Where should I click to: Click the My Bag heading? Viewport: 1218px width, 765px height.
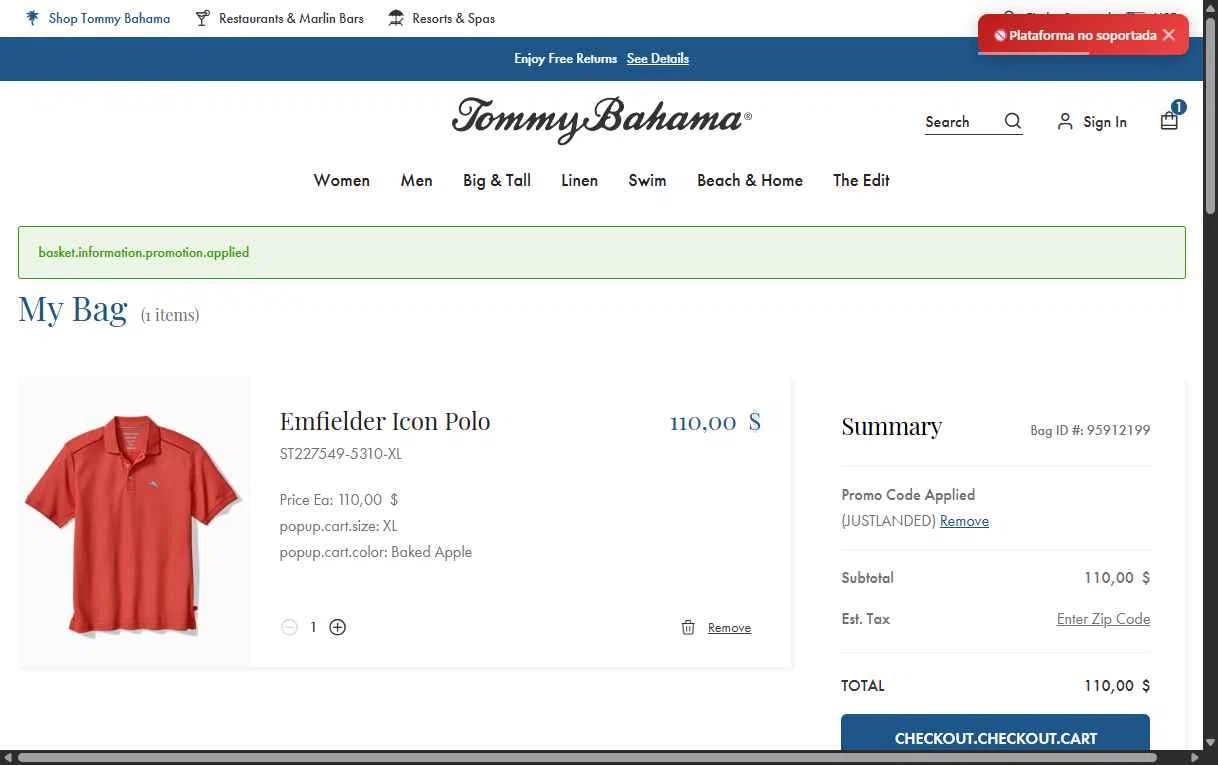(x=73, y=309)
